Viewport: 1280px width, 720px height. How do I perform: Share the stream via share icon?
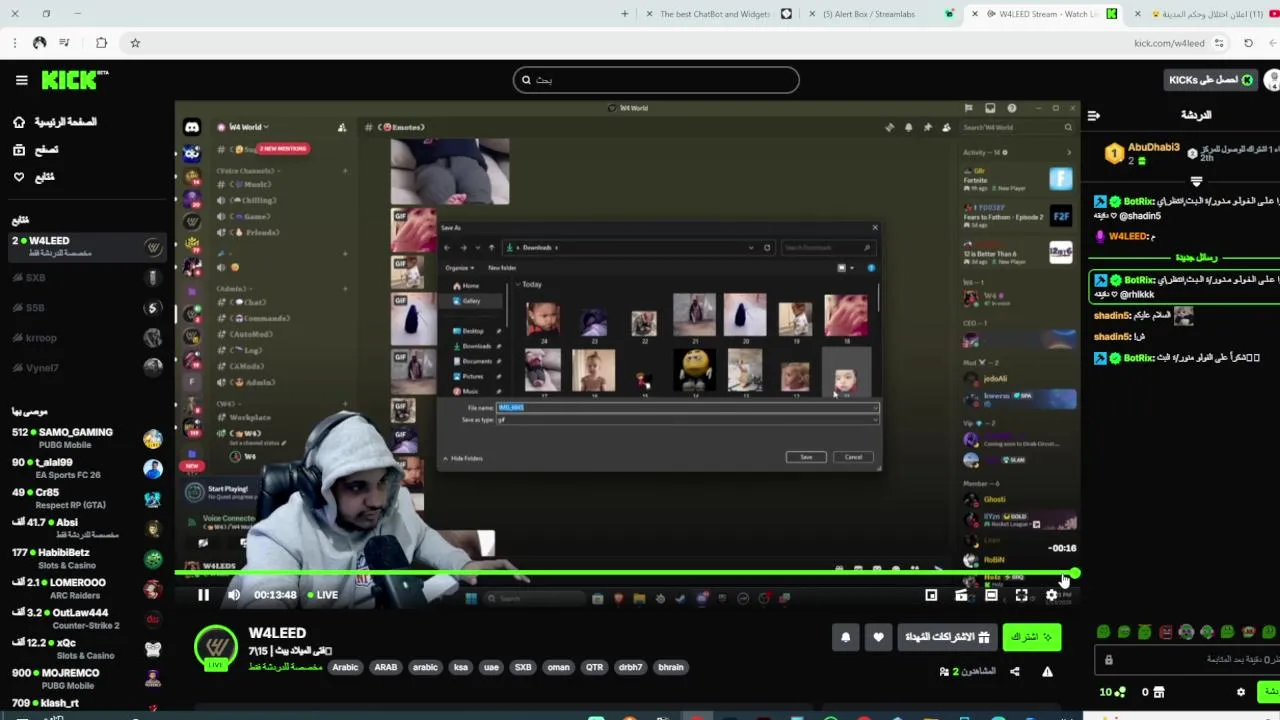point(1015,672)
